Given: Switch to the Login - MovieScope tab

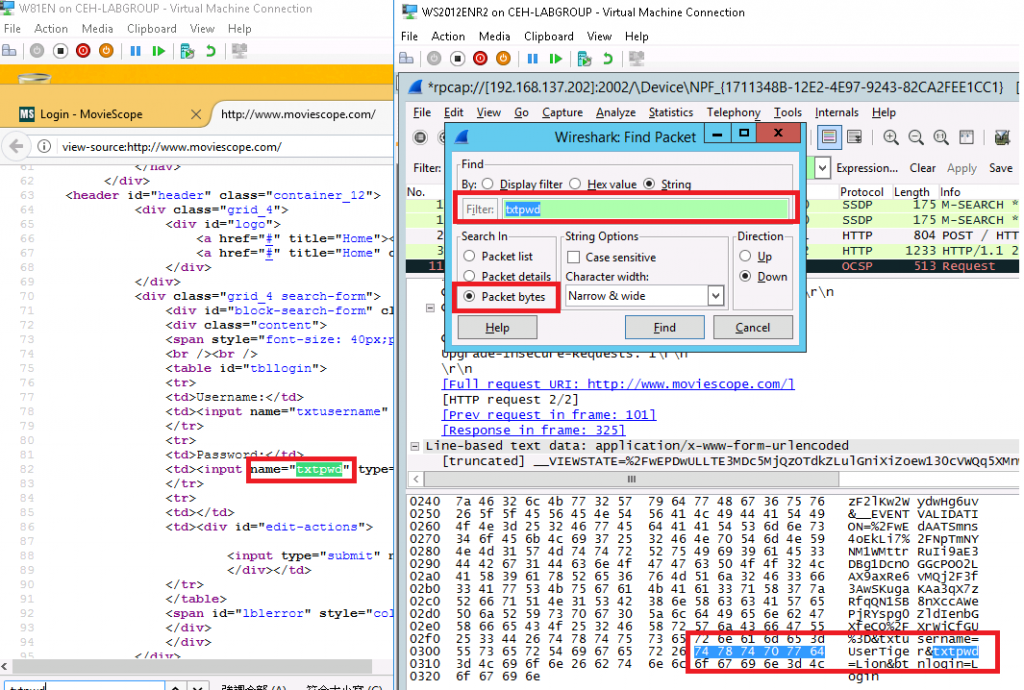Looking at the screenshot, I should tap(91, 114).
